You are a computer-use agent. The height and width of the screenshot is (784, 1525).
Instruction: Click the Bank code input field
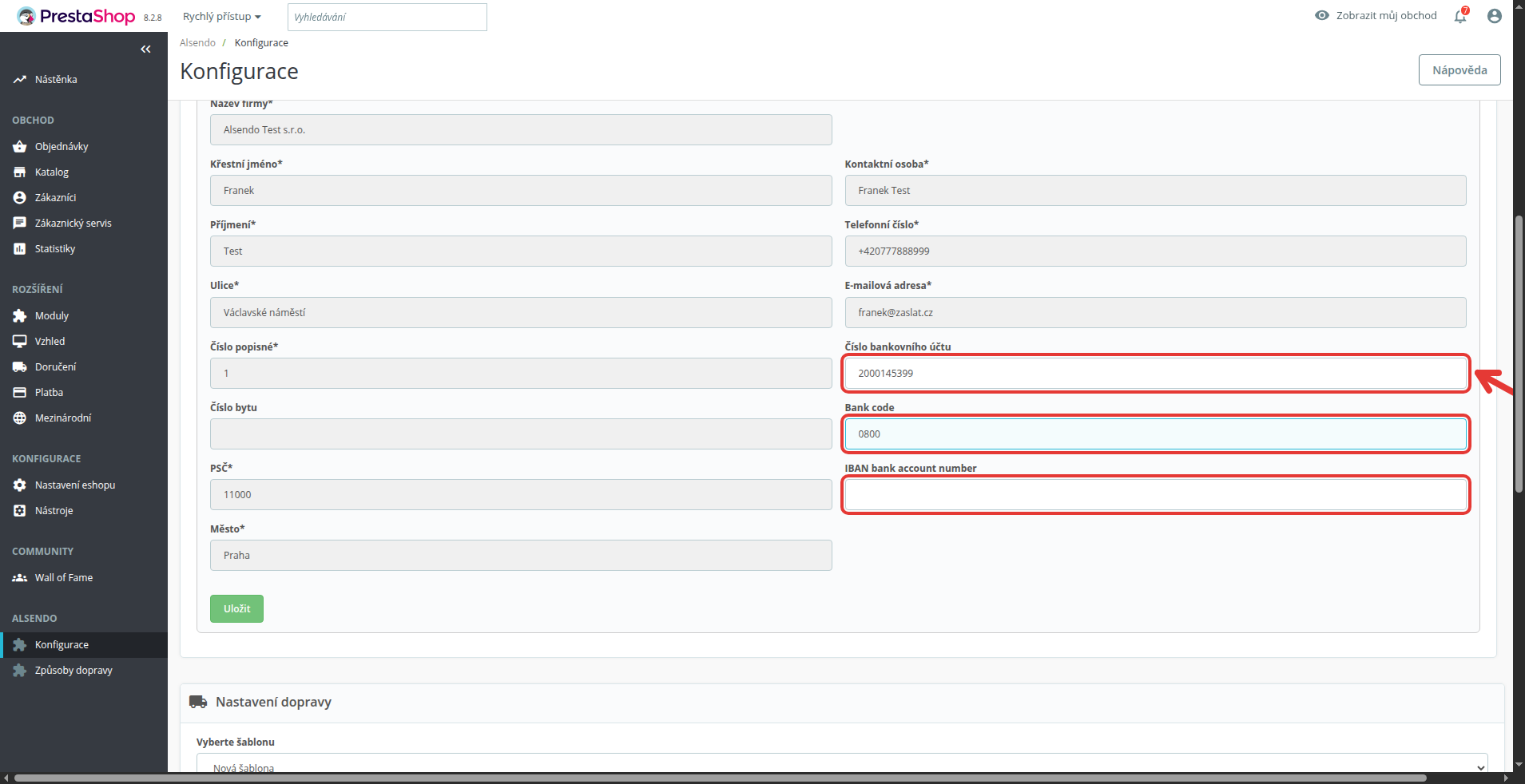1155,434
